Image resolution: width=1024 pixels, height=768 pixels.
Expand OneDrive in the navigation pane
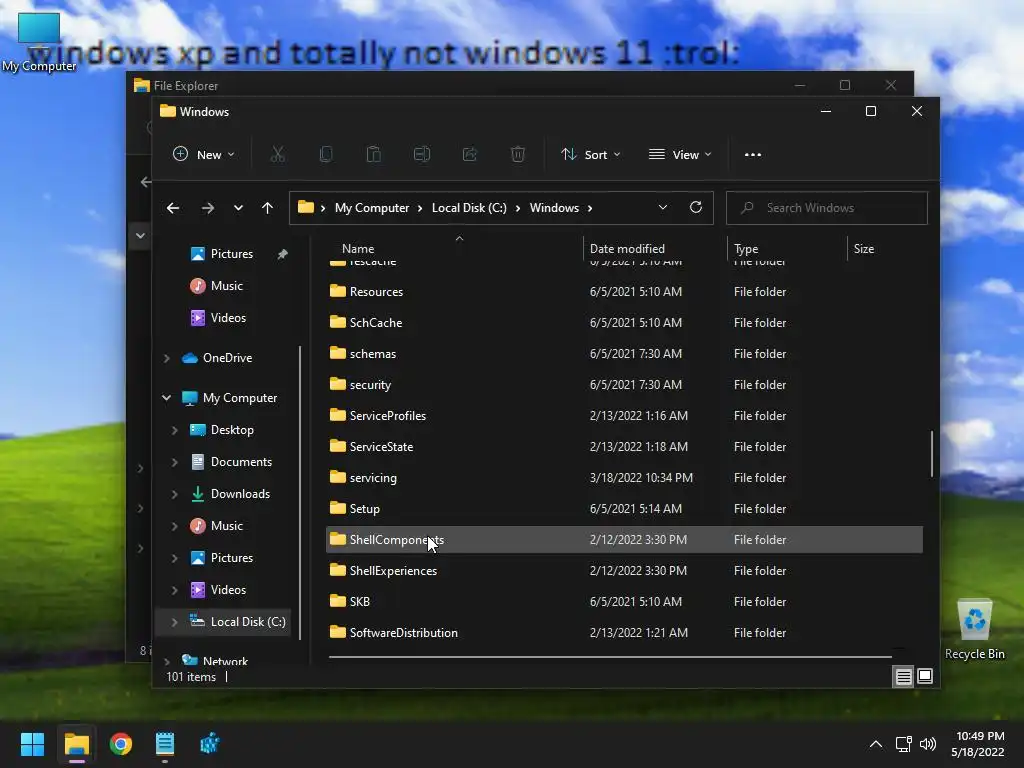pos(167,358)
